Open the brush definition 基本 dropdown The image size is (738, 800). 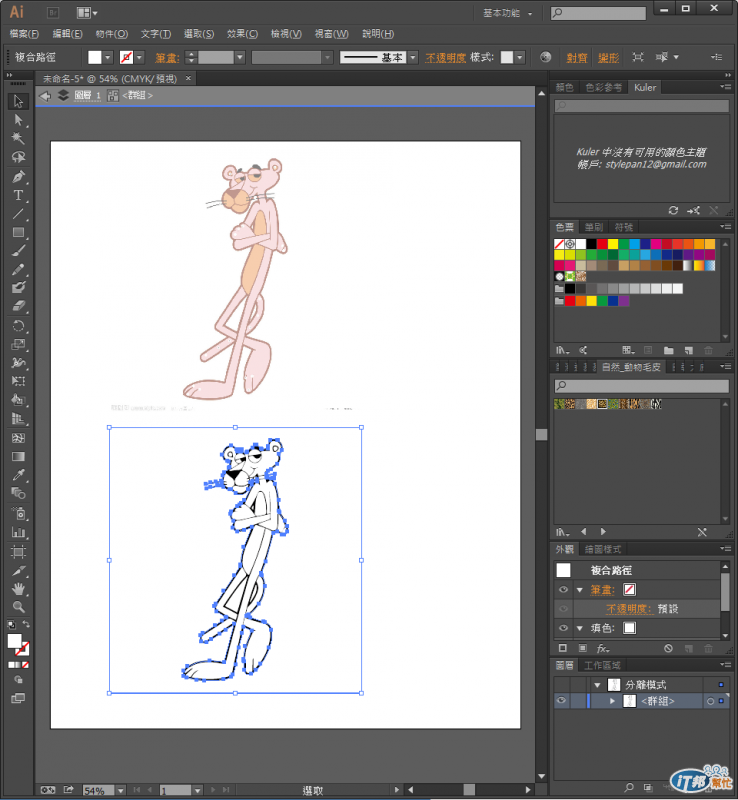(413, 57)
